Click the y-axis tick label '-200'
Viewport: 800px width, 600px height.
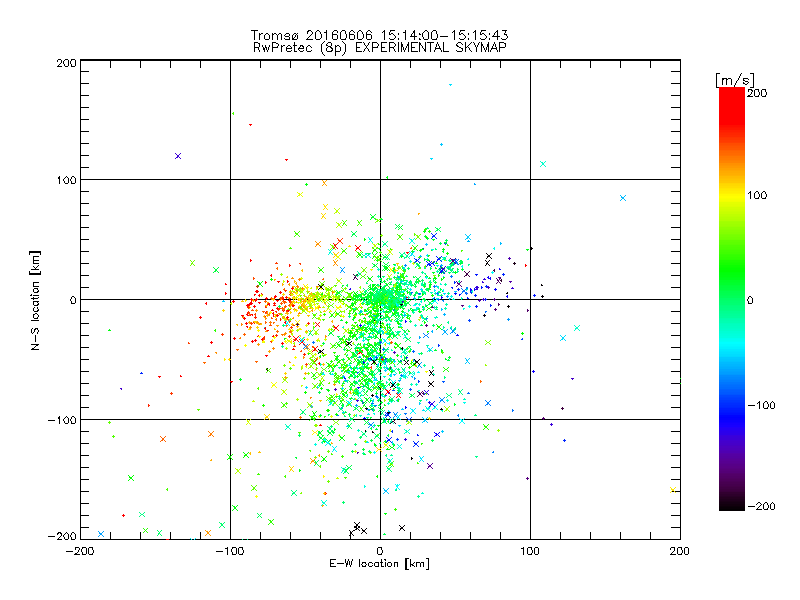(x=62, y=537)
